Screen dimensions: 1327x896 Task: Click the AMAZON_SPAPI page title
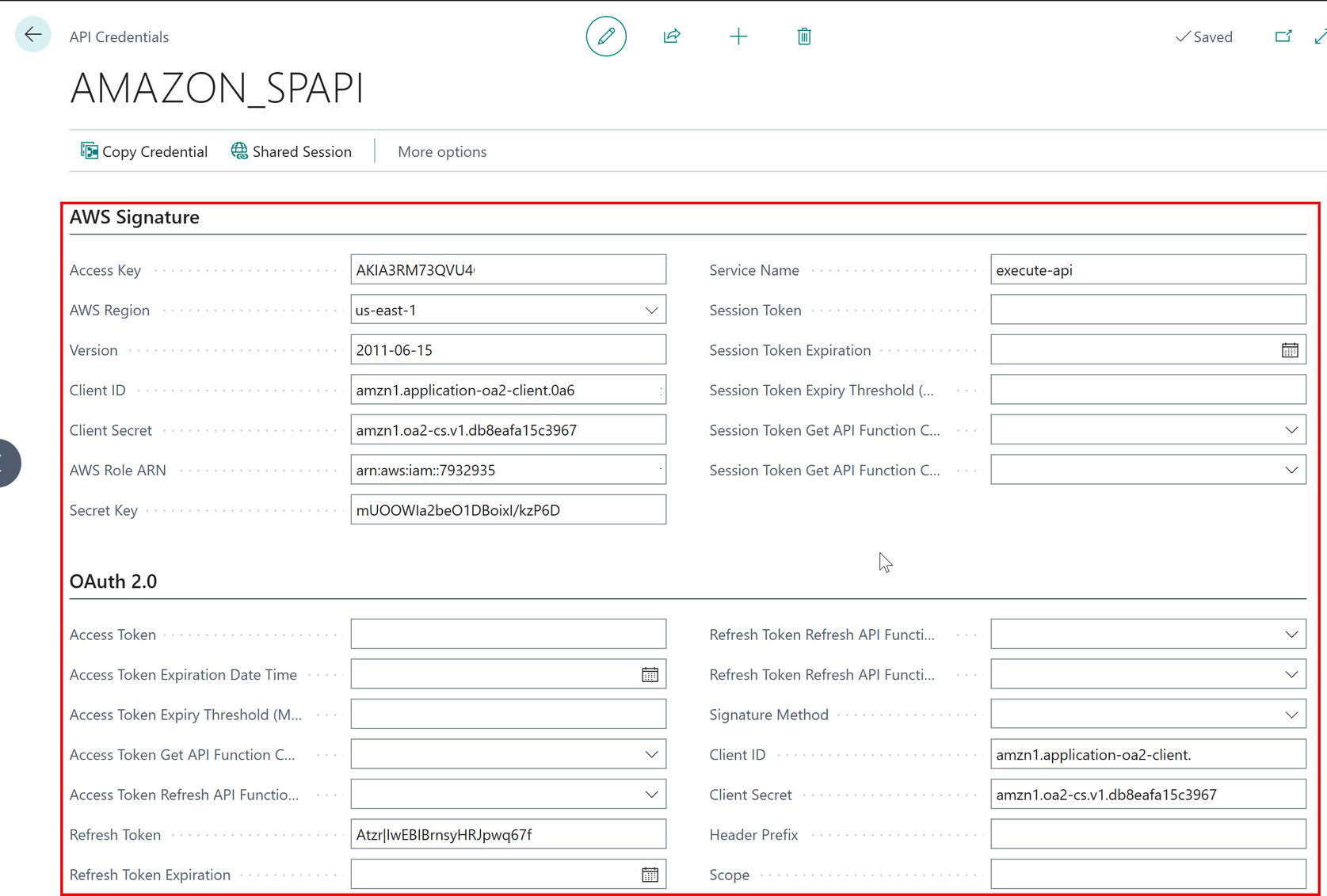tap(217, 88)
